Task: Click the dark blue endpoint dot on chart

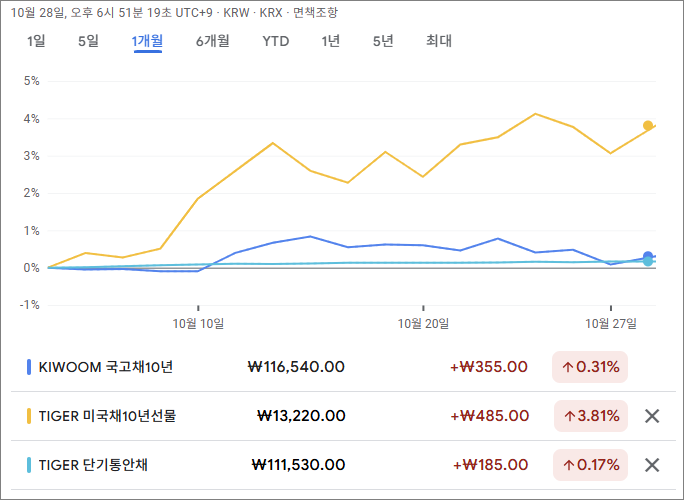Action: [x=648, y=256]
